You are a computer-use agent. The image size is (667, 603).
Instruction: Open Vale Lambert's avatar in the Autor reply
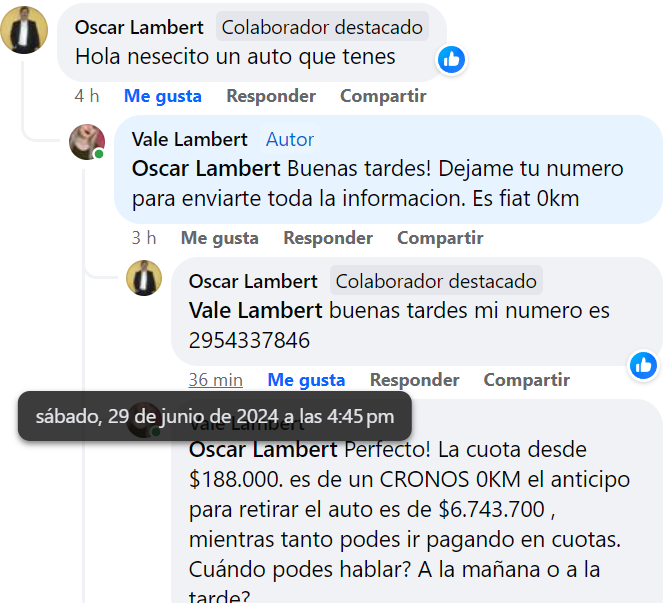tap(87, 142)
